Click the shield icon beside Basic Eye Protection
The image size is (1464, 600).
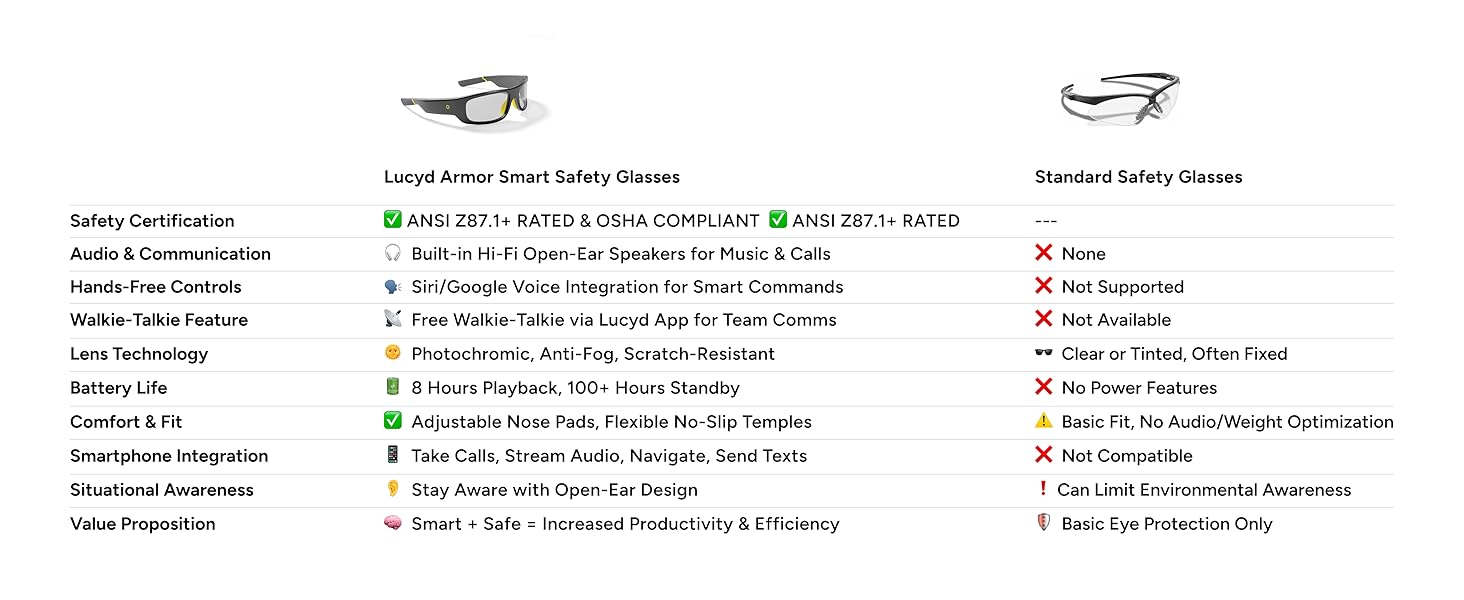tap(1044, 523)
